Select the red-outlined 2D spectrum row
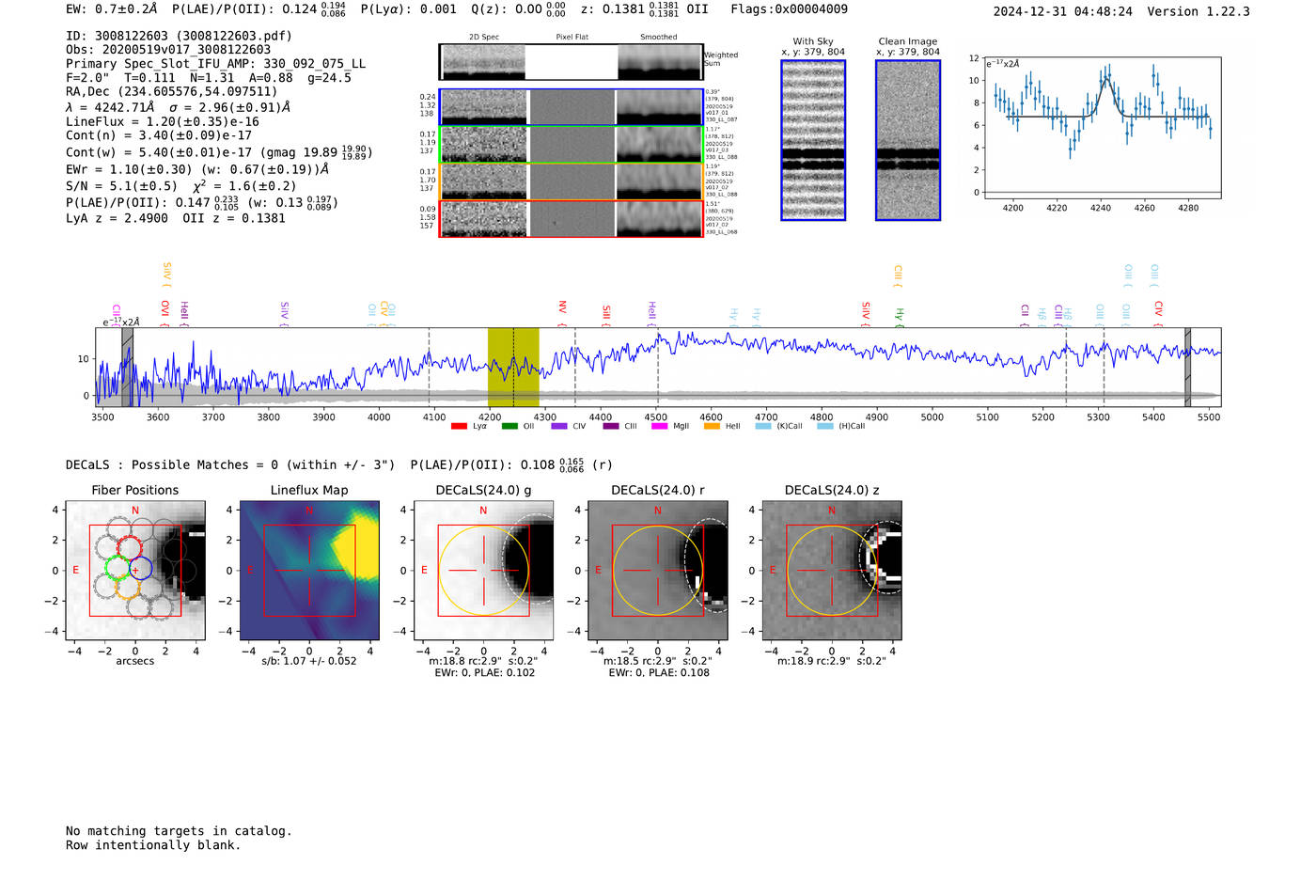The width and height of the screenshot is (1316, 896). [x=572, y=219]
